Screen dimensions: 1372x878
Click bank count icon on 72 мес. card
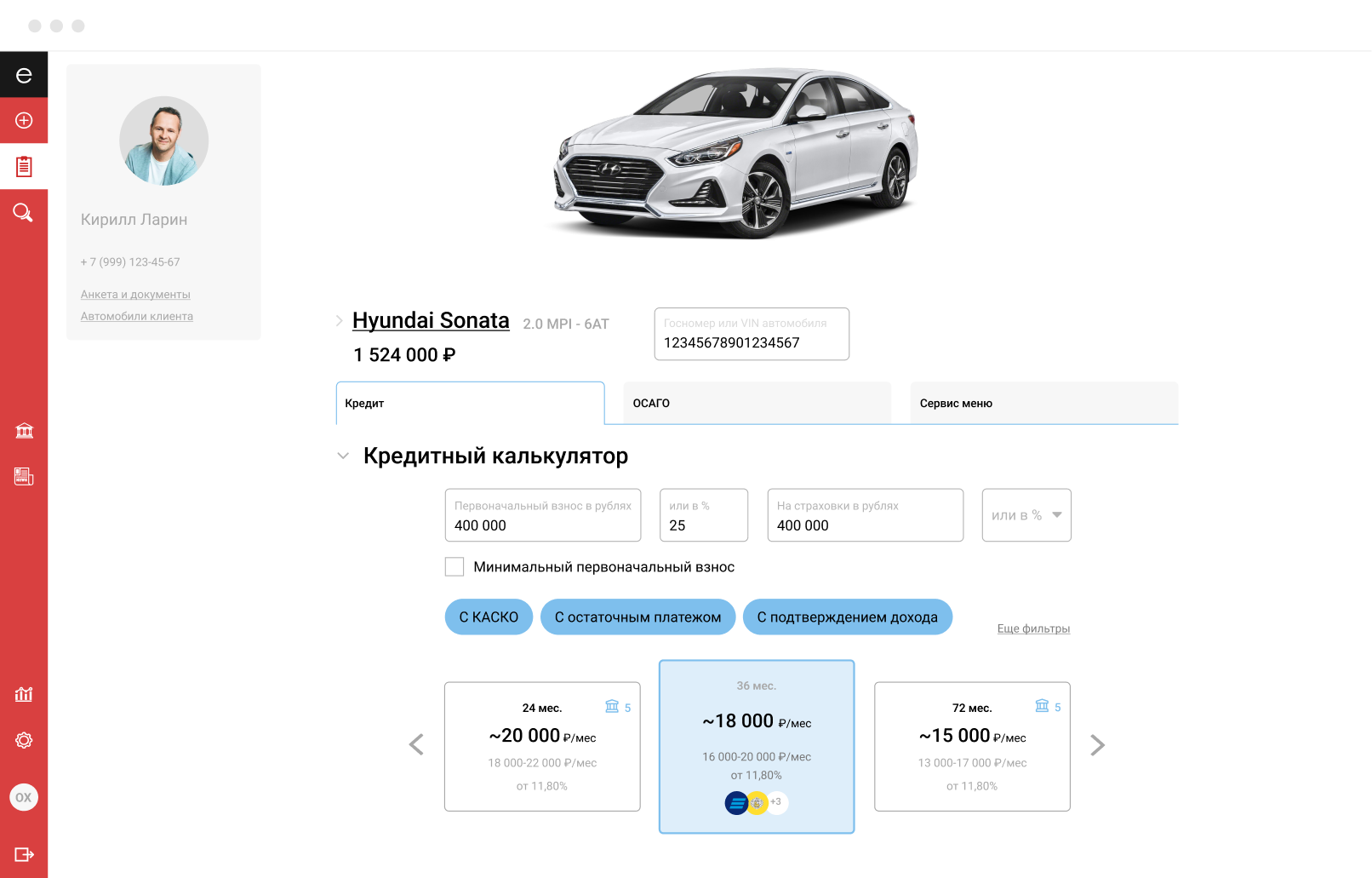[1042, 706]
